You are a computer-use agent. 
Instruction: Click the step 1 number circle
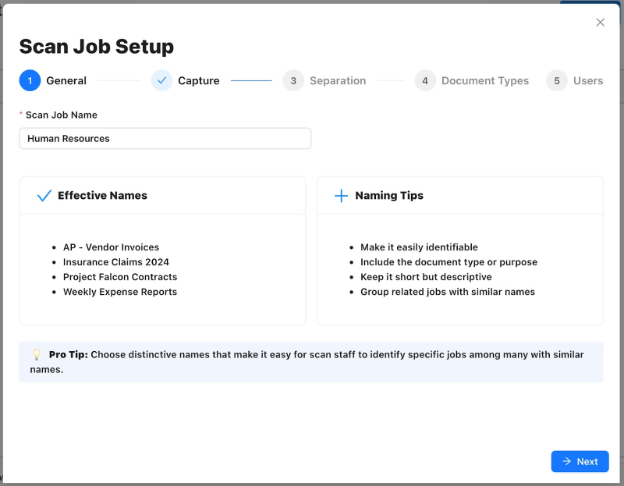click(x=30, y=81)
